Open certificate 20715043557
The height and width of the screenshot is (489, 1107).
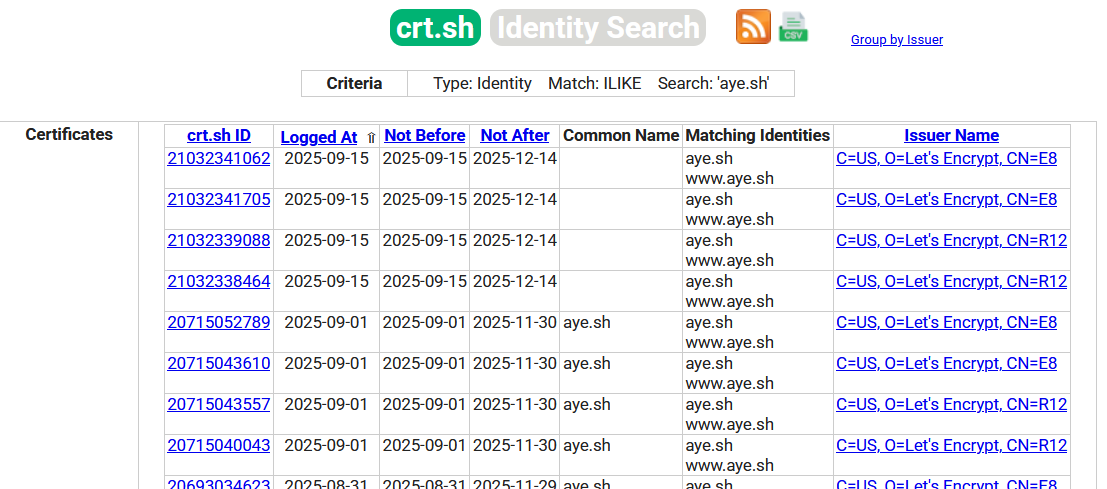coord(219,404)
